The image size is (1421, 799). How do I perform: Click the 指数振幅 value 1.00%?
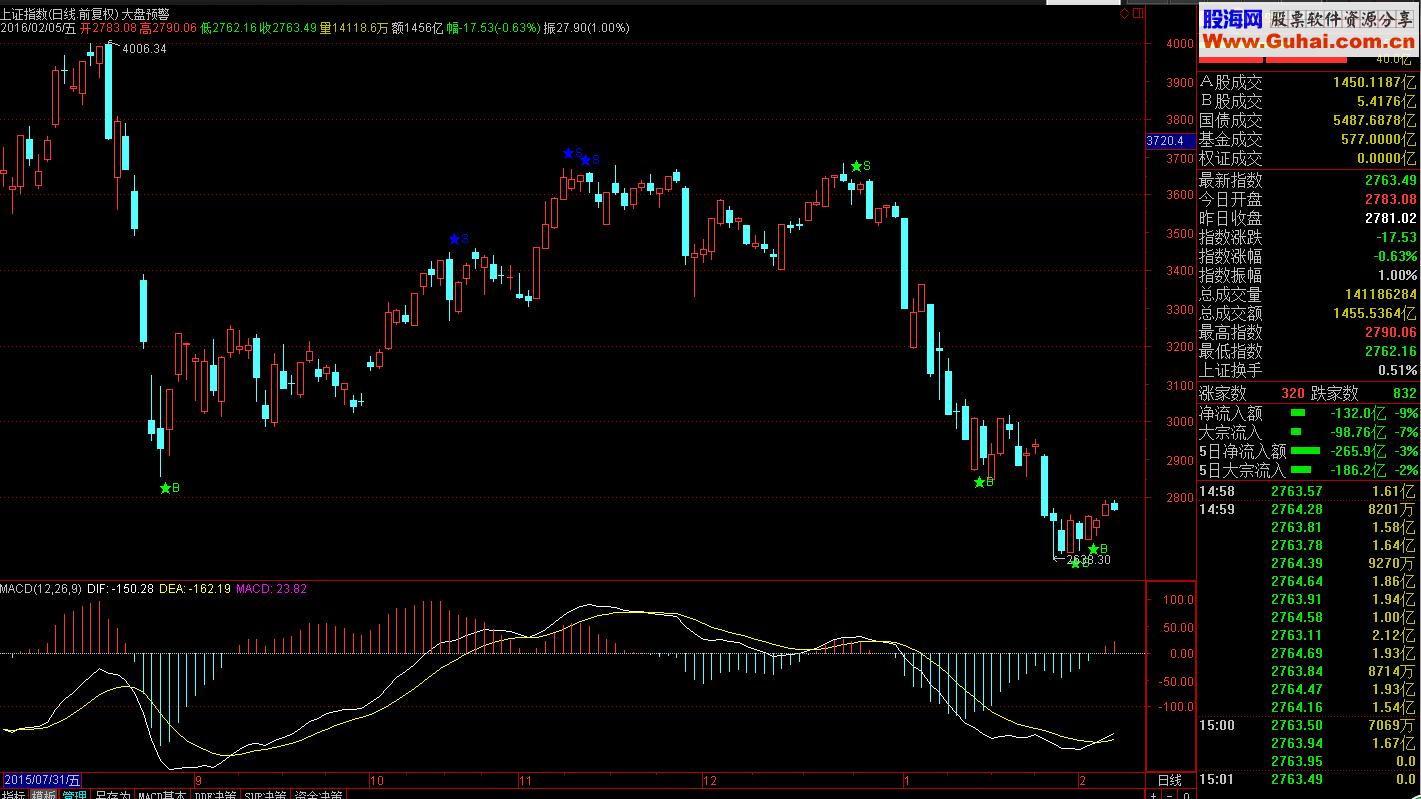coord(1397,276)
